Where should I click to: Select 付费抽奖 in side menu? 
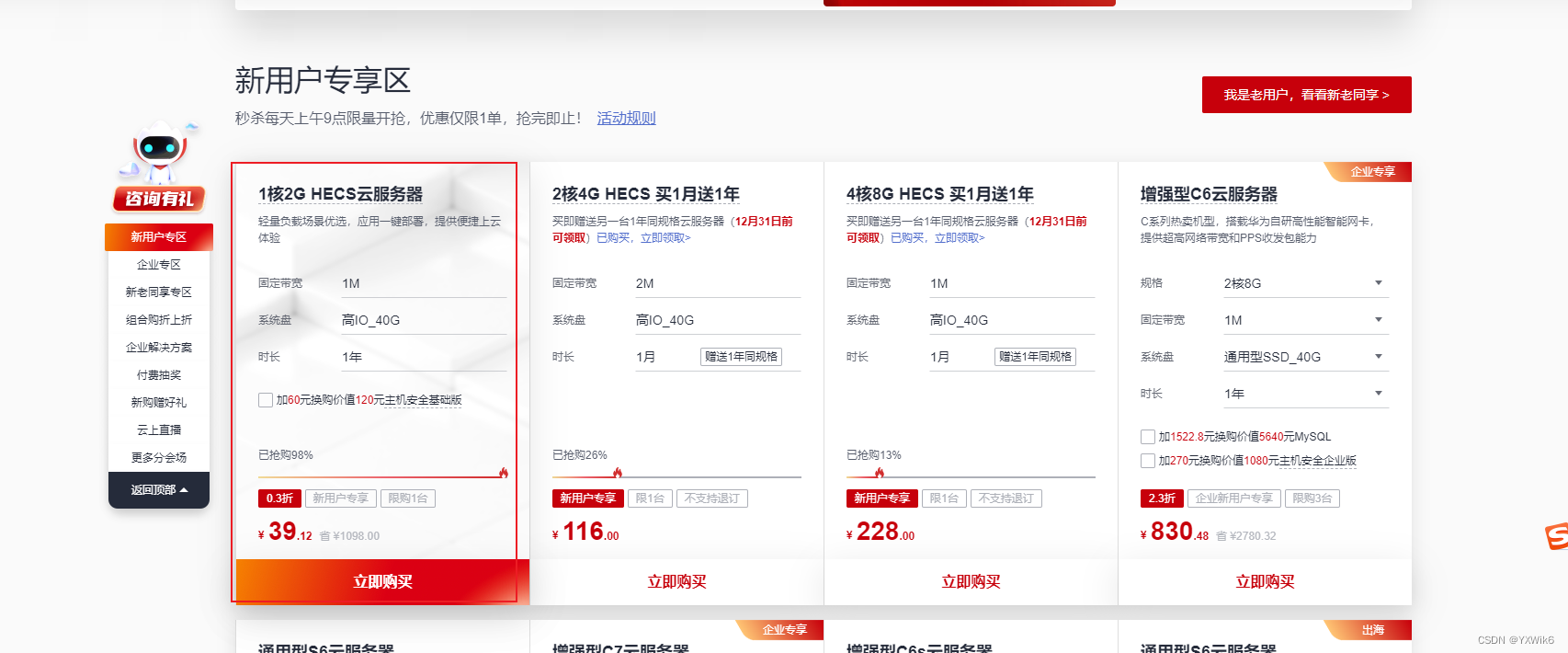[159, 375]
